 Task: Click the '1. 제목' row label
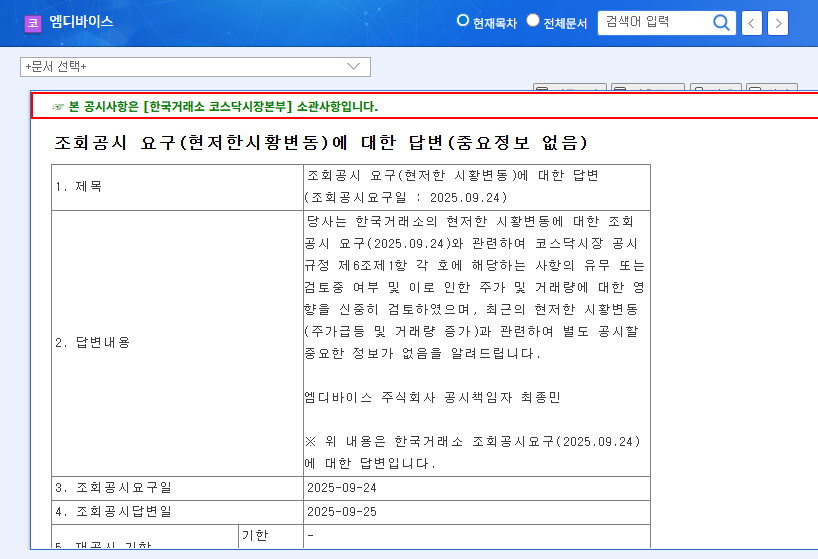[79, 186]
